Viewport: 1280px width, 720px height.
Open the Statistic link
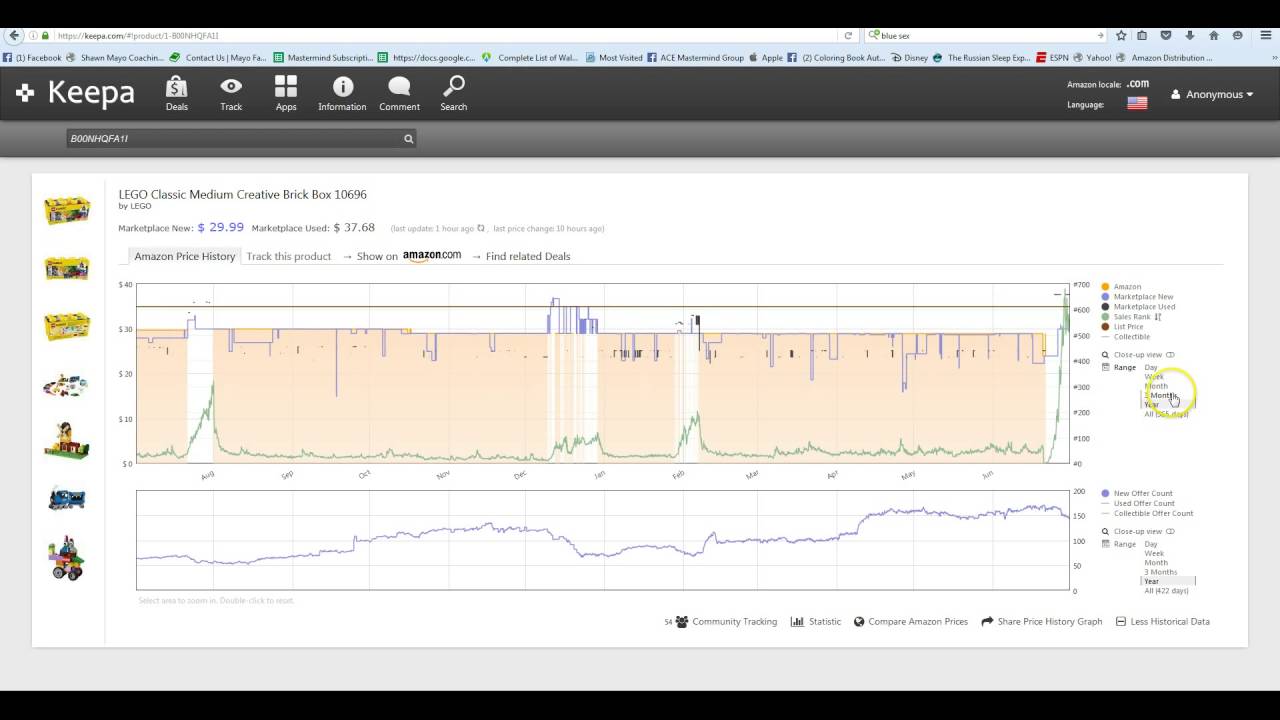point(815,621)
